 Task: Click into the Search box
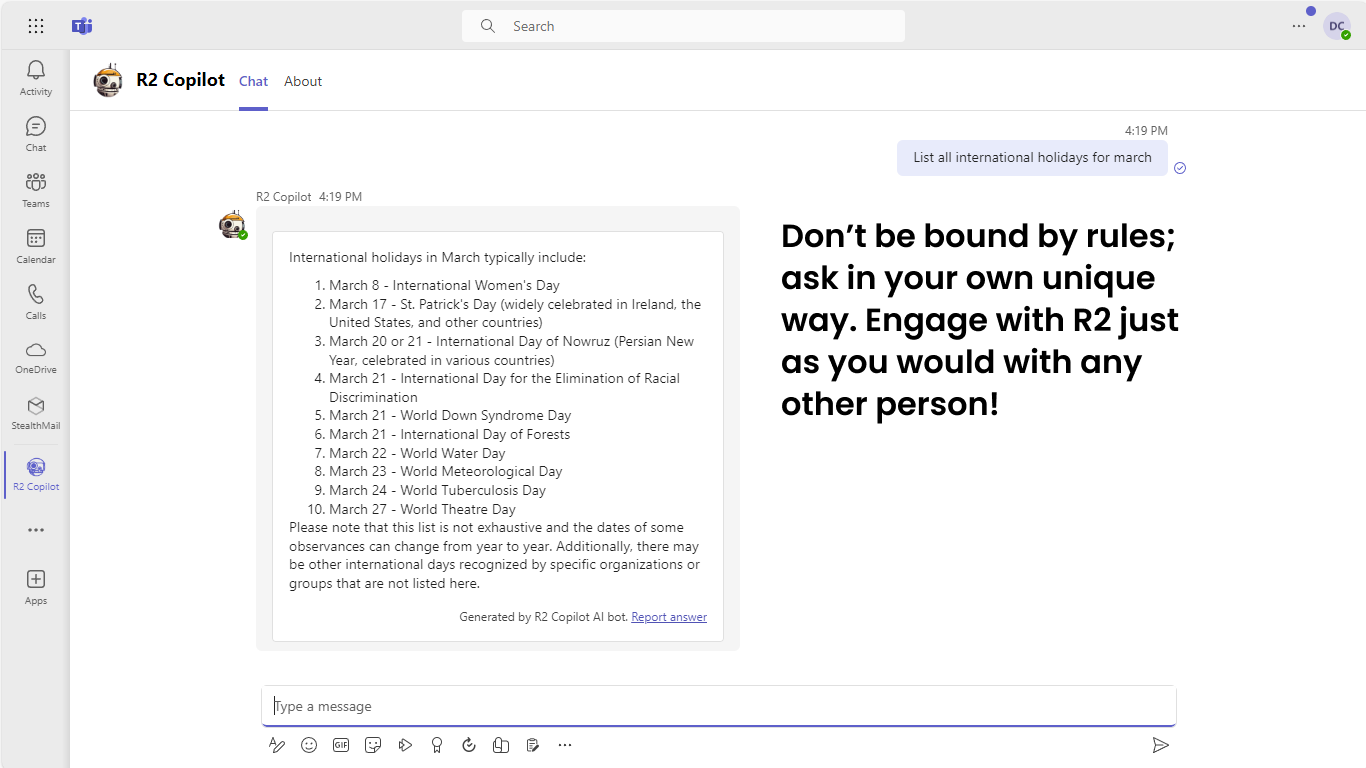click(x=683, y=26)
